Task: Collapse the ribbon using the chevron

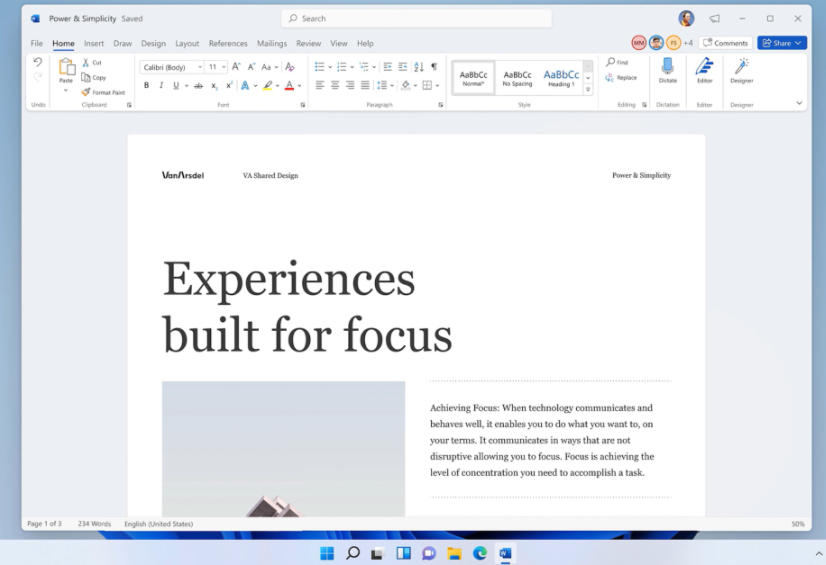Action: click(x=799, y=103)
